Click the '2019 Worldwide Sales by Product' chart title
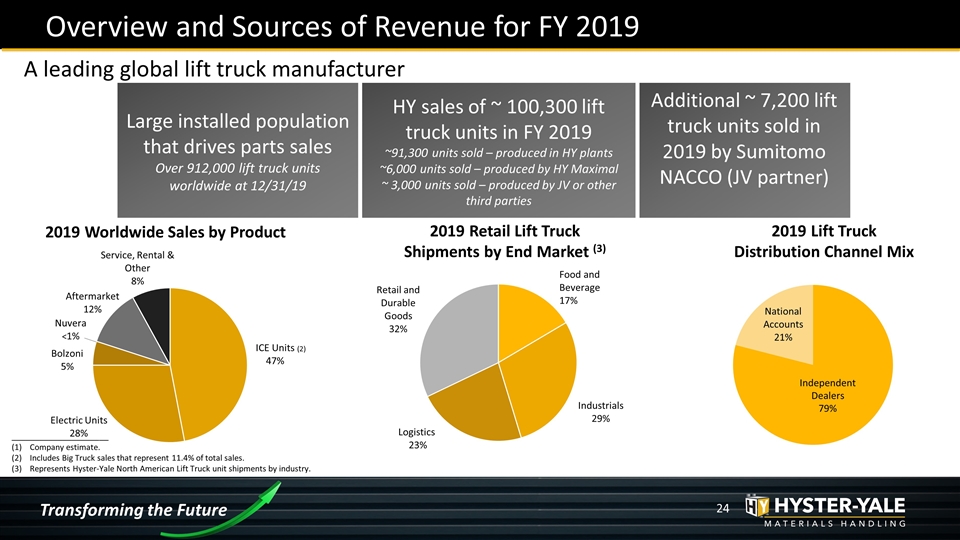 pyautogui.click(x=165, y=232)
